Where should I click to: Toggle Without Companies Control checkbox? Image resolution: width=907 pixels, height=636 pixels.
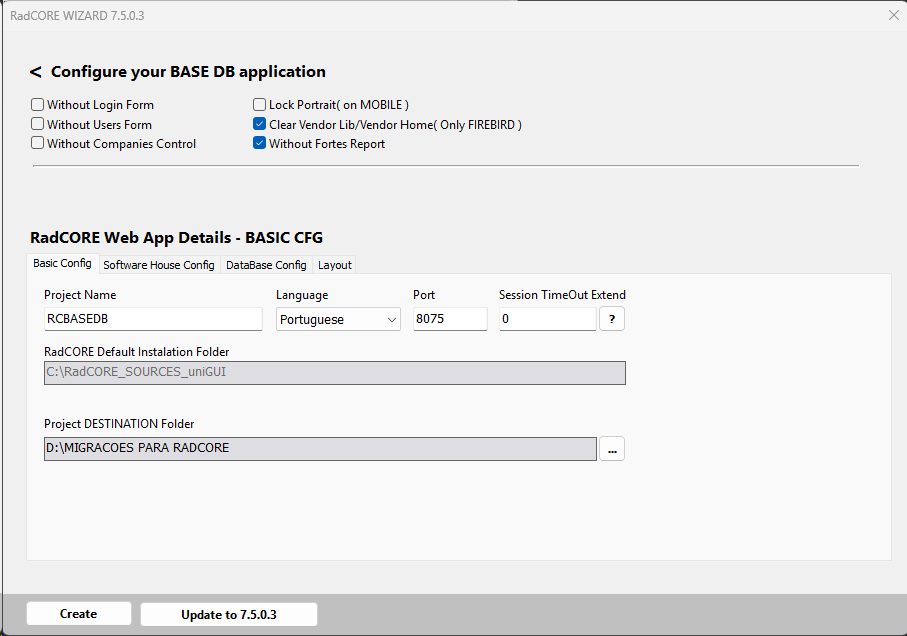point(38,144)
